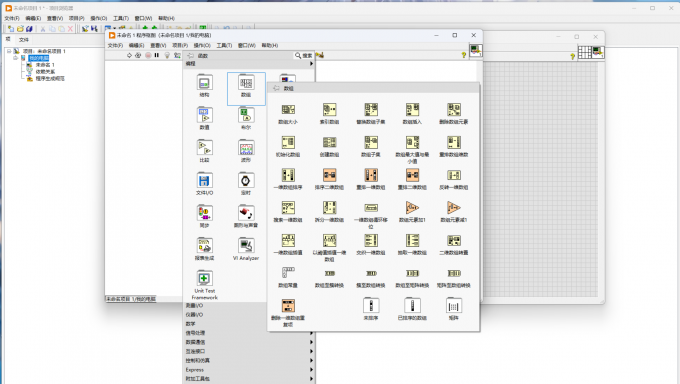Open the Timing (定时) palette
The width and height of the screenshot is (680, 384).
246,184
